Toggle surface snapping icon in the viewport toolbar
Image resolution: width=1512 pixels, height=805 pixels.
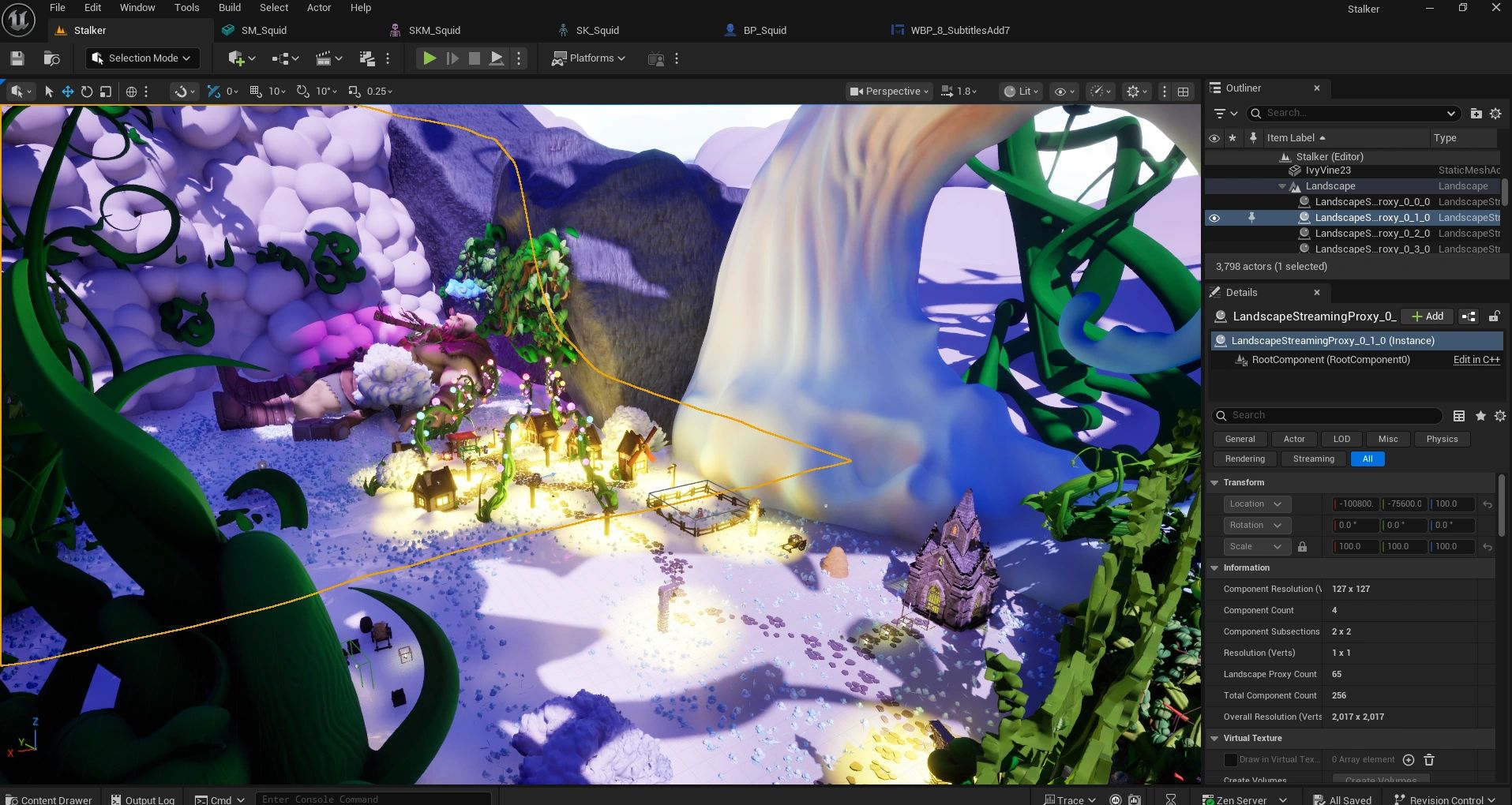coord(213,92)
